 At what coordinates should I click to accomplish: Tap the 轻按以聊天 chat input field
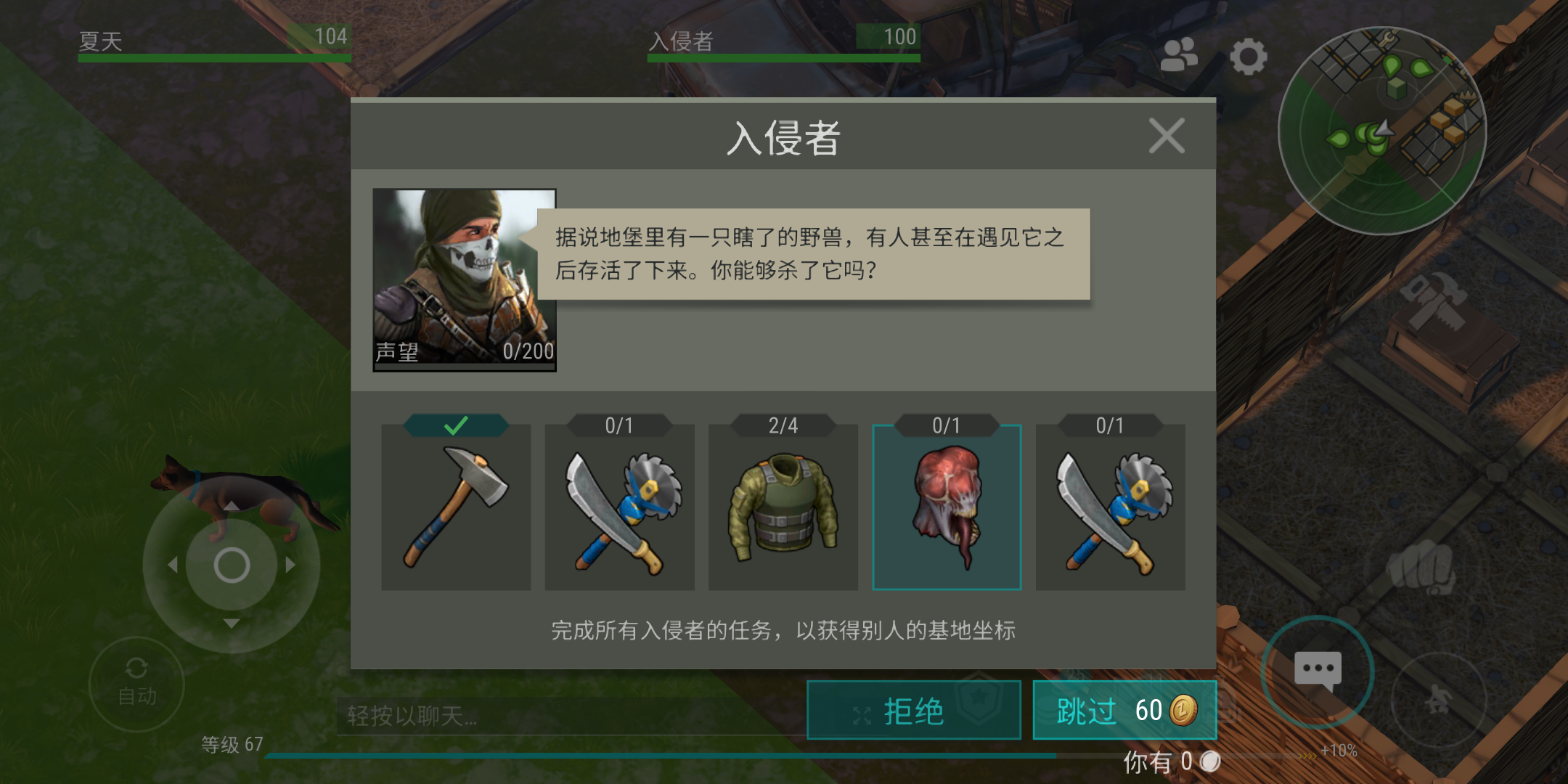570,716
